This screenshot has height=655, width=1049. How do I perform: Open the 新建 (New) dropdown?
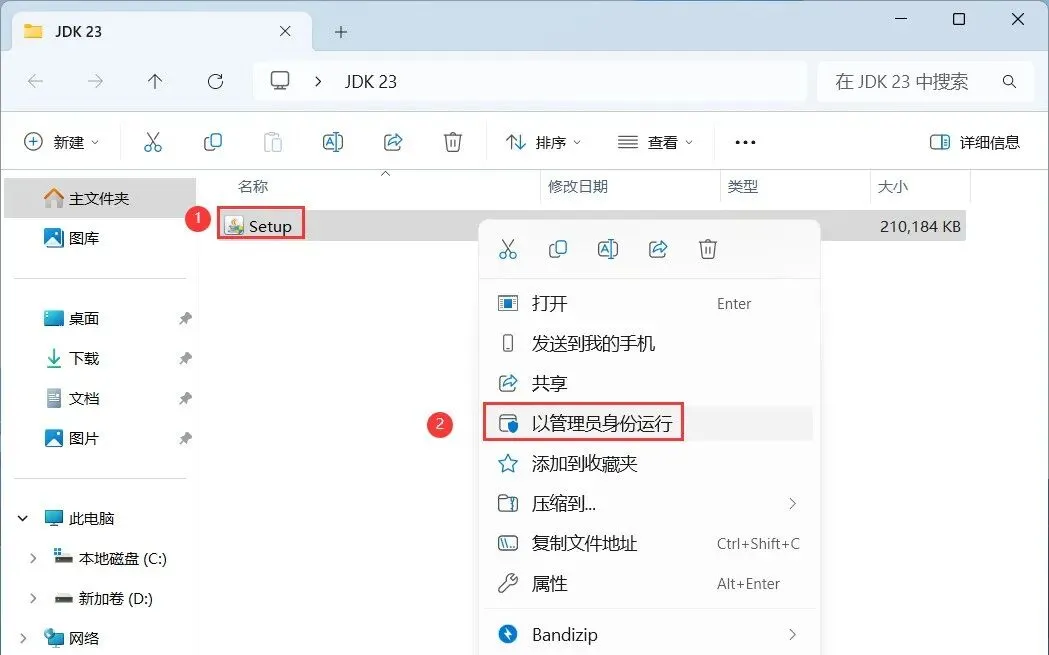(x=62, y=142)
